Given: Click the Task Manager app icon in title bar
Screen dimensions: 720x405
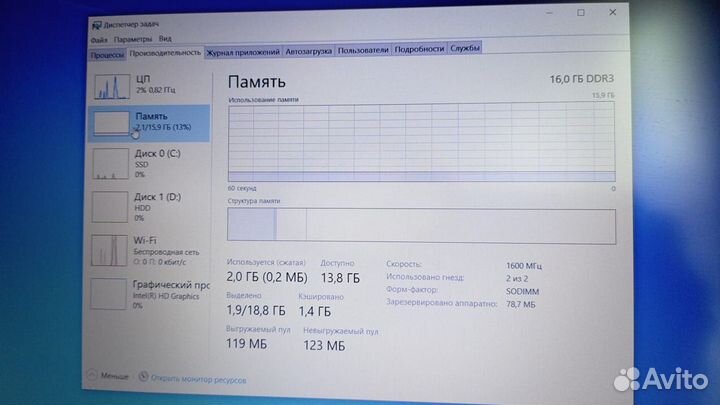Looking at the screenshot, I should coord(96,25).
